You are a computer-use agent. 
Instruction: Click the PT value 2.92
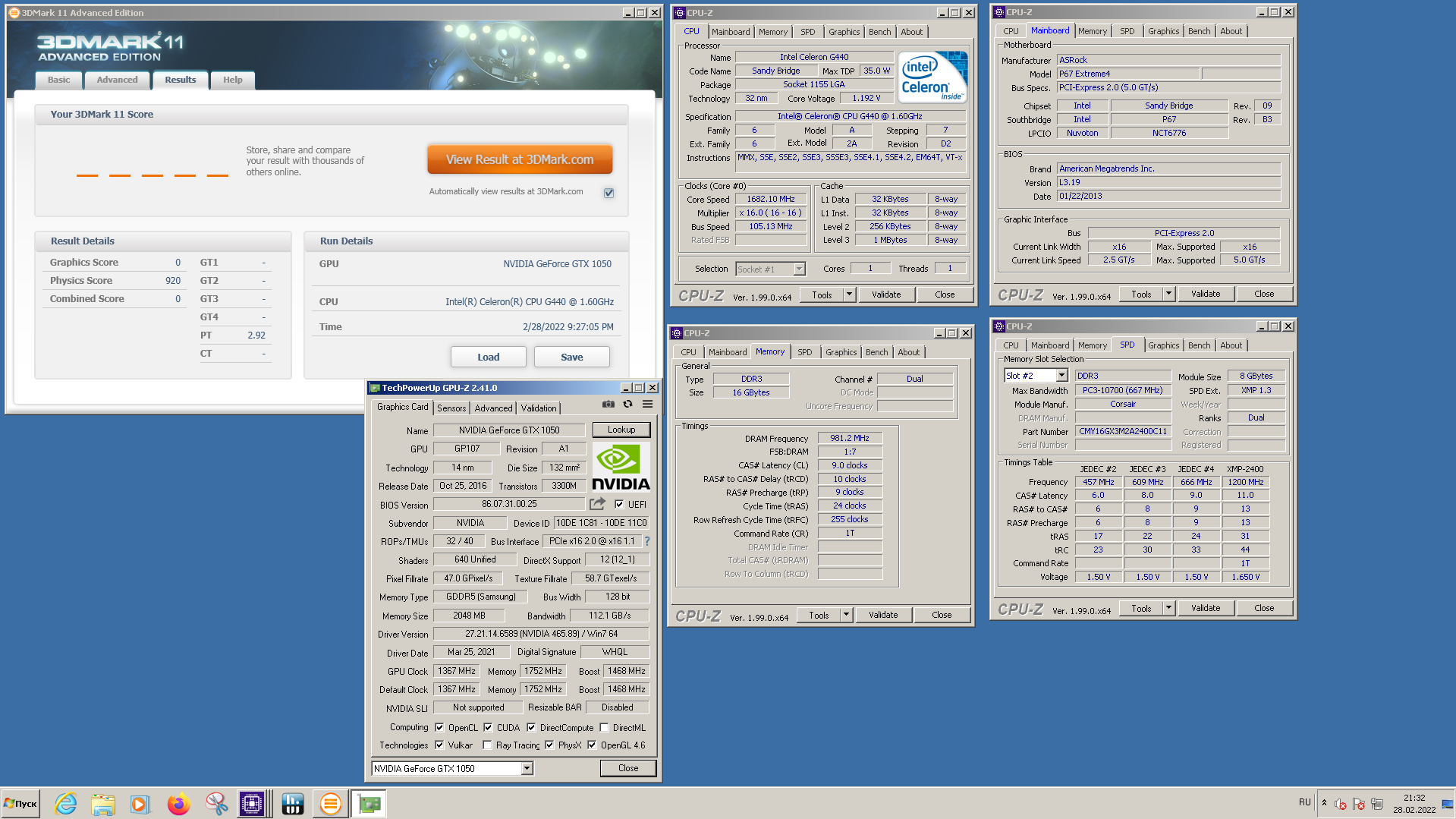256,335
